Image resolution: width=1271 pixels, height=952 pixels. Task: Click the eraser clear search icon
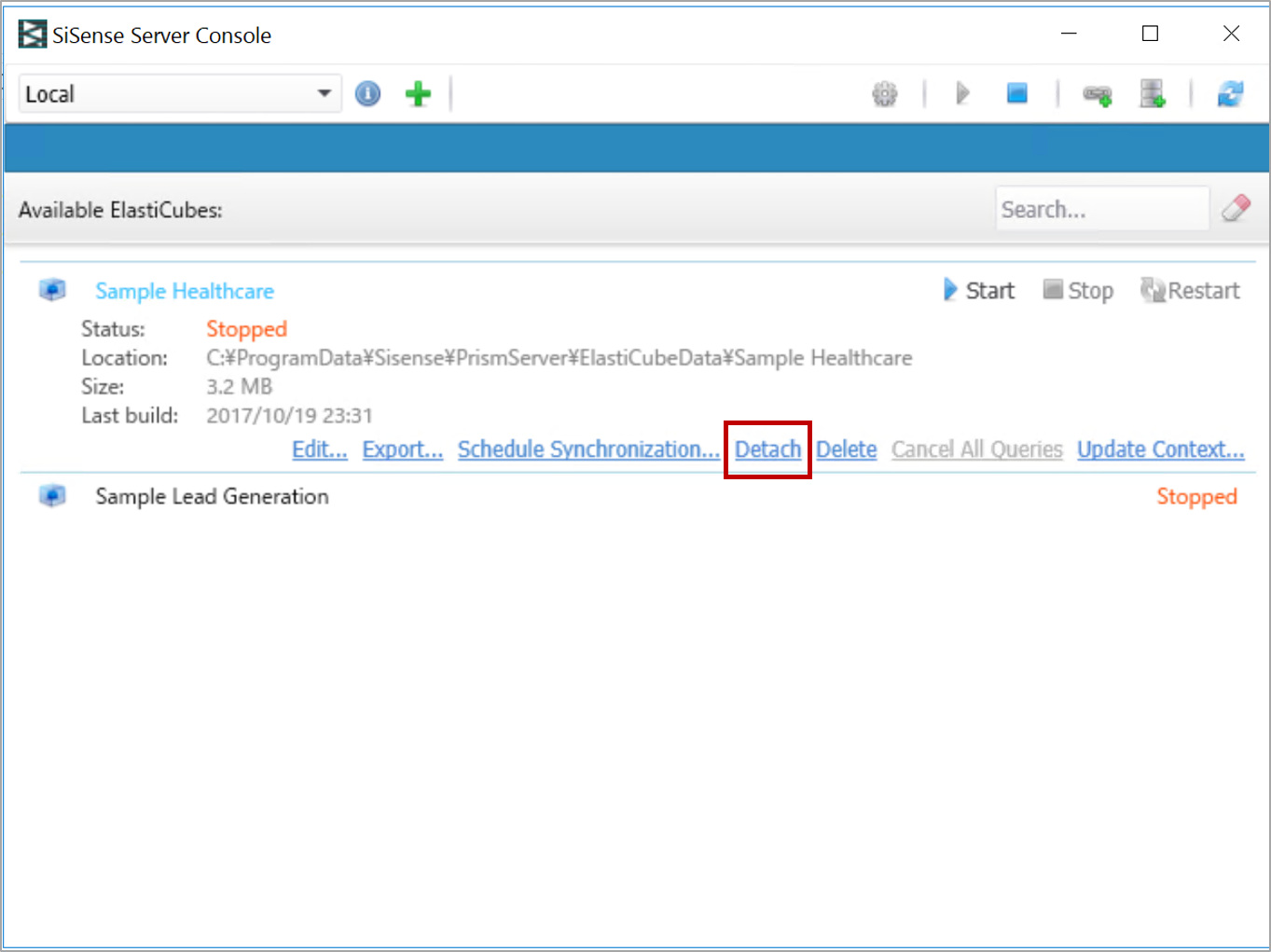[x=1236, y=208]
